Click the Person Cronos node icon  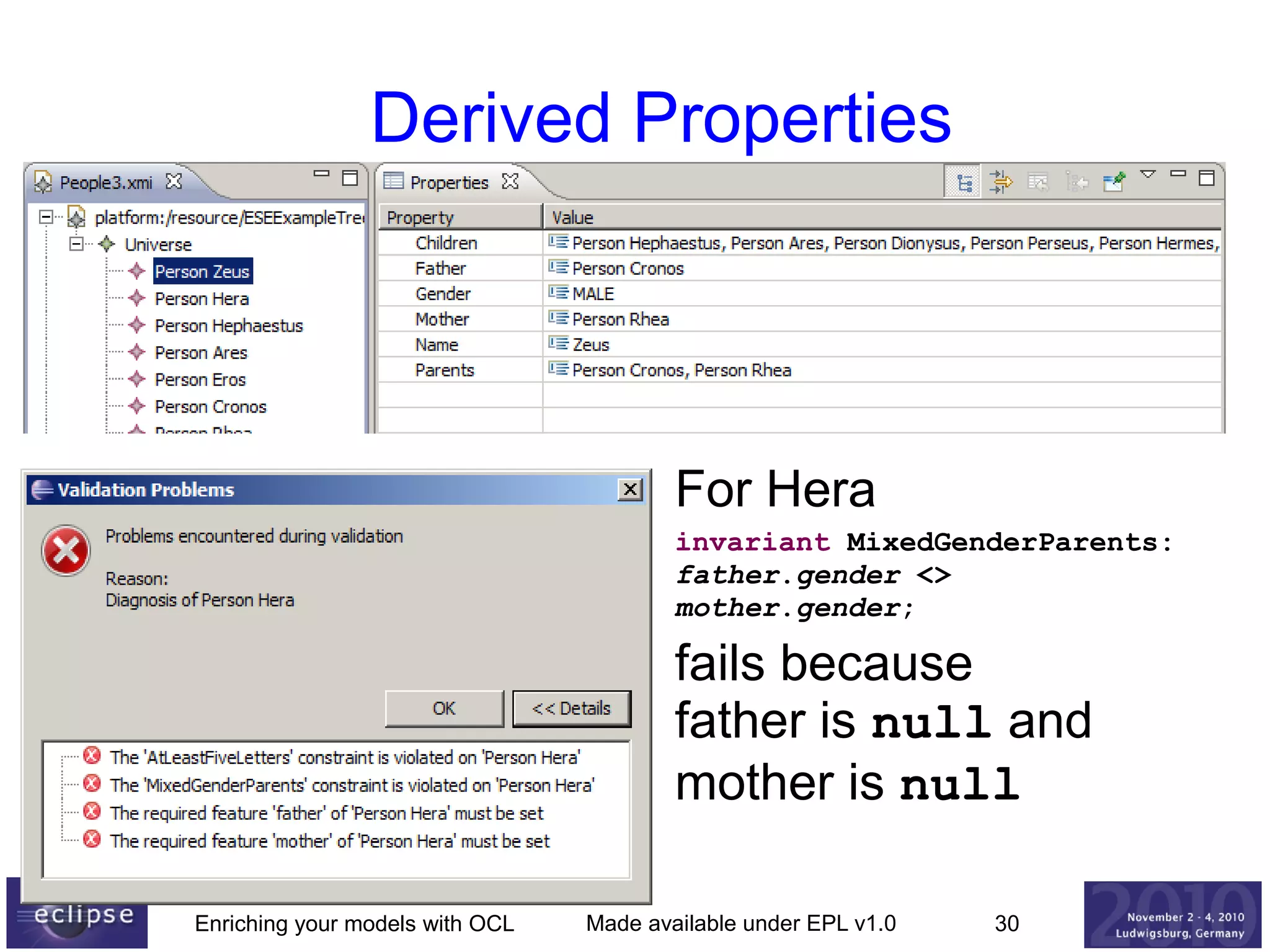(136, 406)
